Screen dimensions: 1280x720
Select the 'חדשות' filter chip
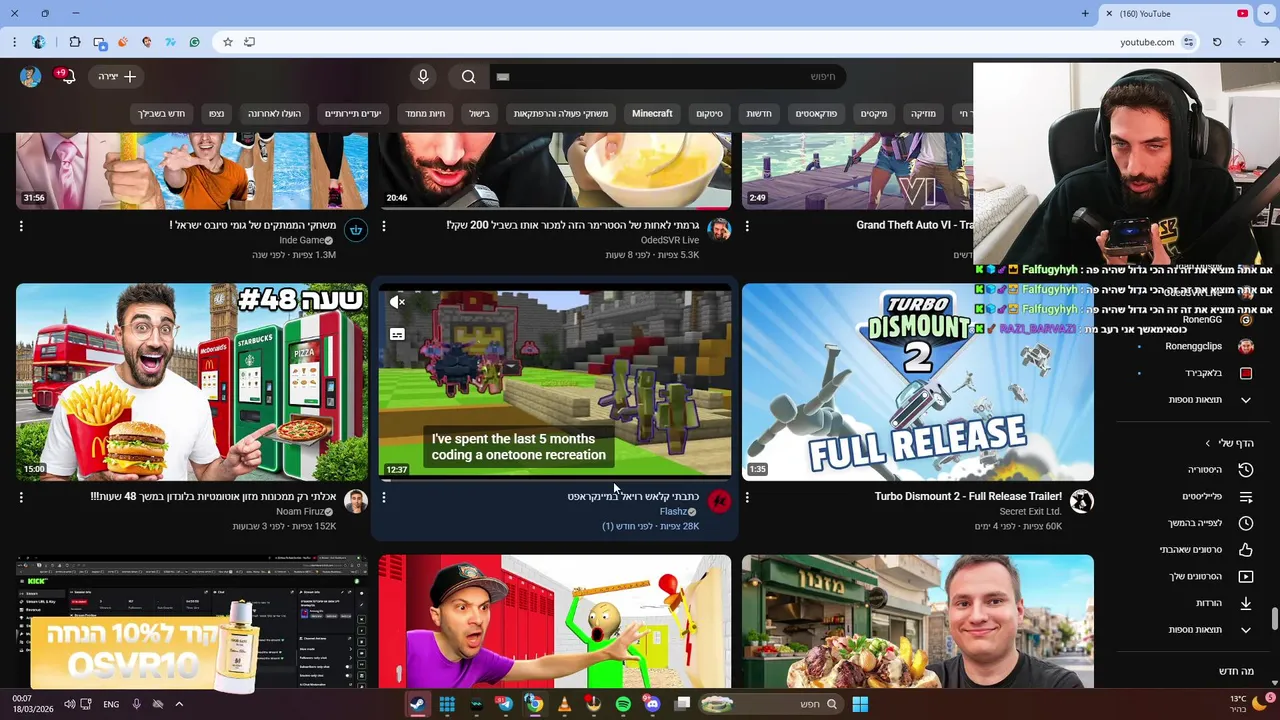pos(759,114)
